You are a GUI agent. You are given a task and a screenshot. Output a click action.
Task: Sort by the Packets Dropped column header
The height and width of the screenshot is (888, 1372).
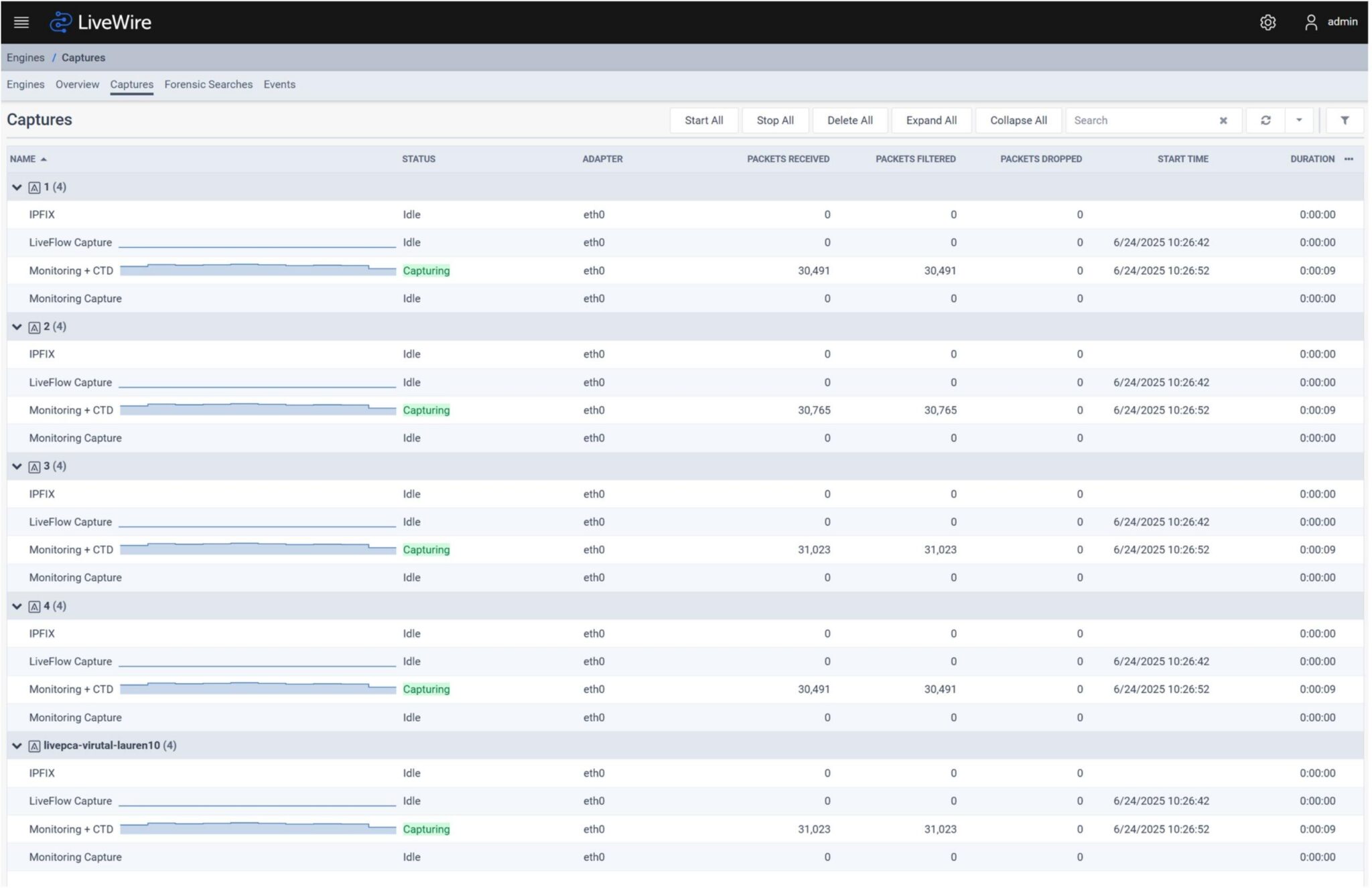[1041, 159]
